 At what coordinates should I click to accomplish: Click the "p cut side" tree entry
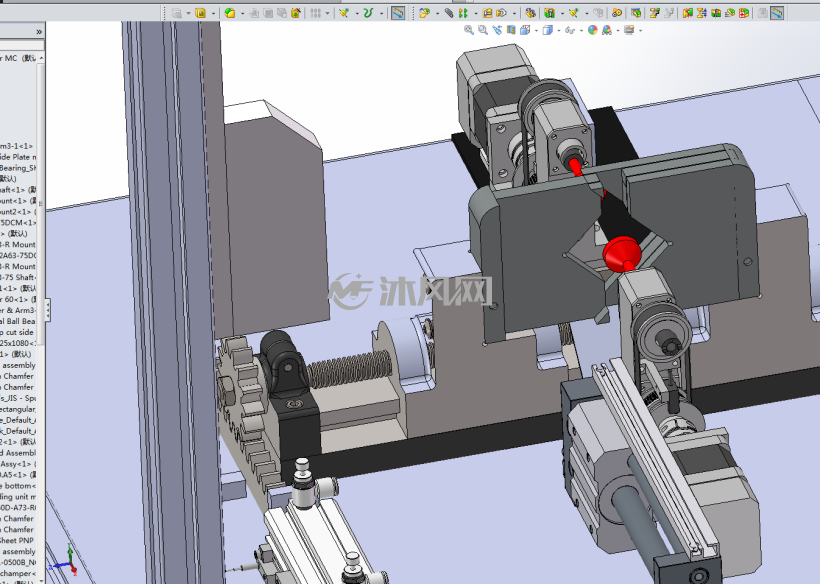[17, 332]
